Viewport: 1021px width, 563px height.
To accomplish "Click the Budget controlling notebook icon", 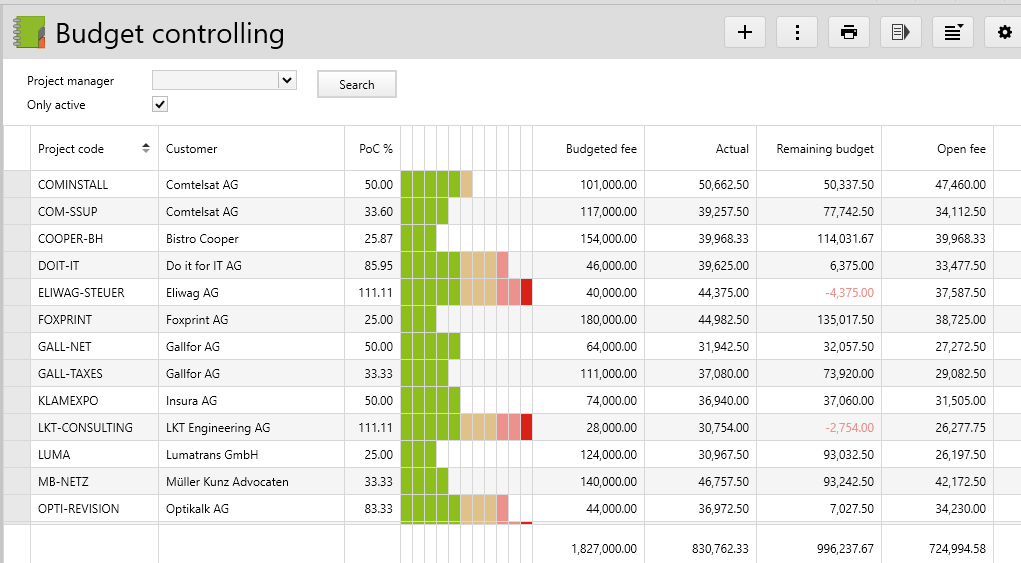I will coord(28,33).
